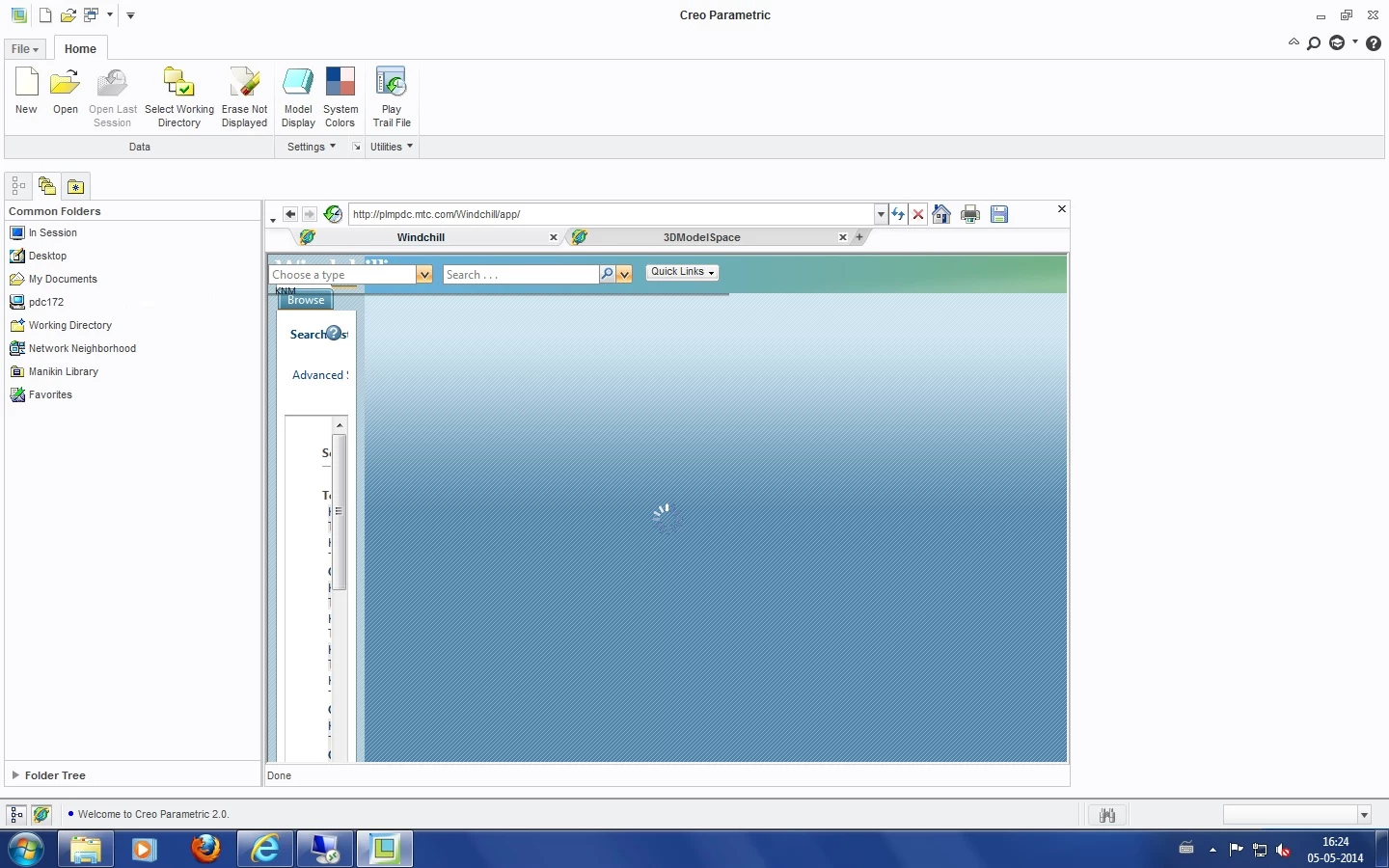Click the Windchill search magnifier icon
Screen dimensions: 1389x868
(x=607, y=275)
